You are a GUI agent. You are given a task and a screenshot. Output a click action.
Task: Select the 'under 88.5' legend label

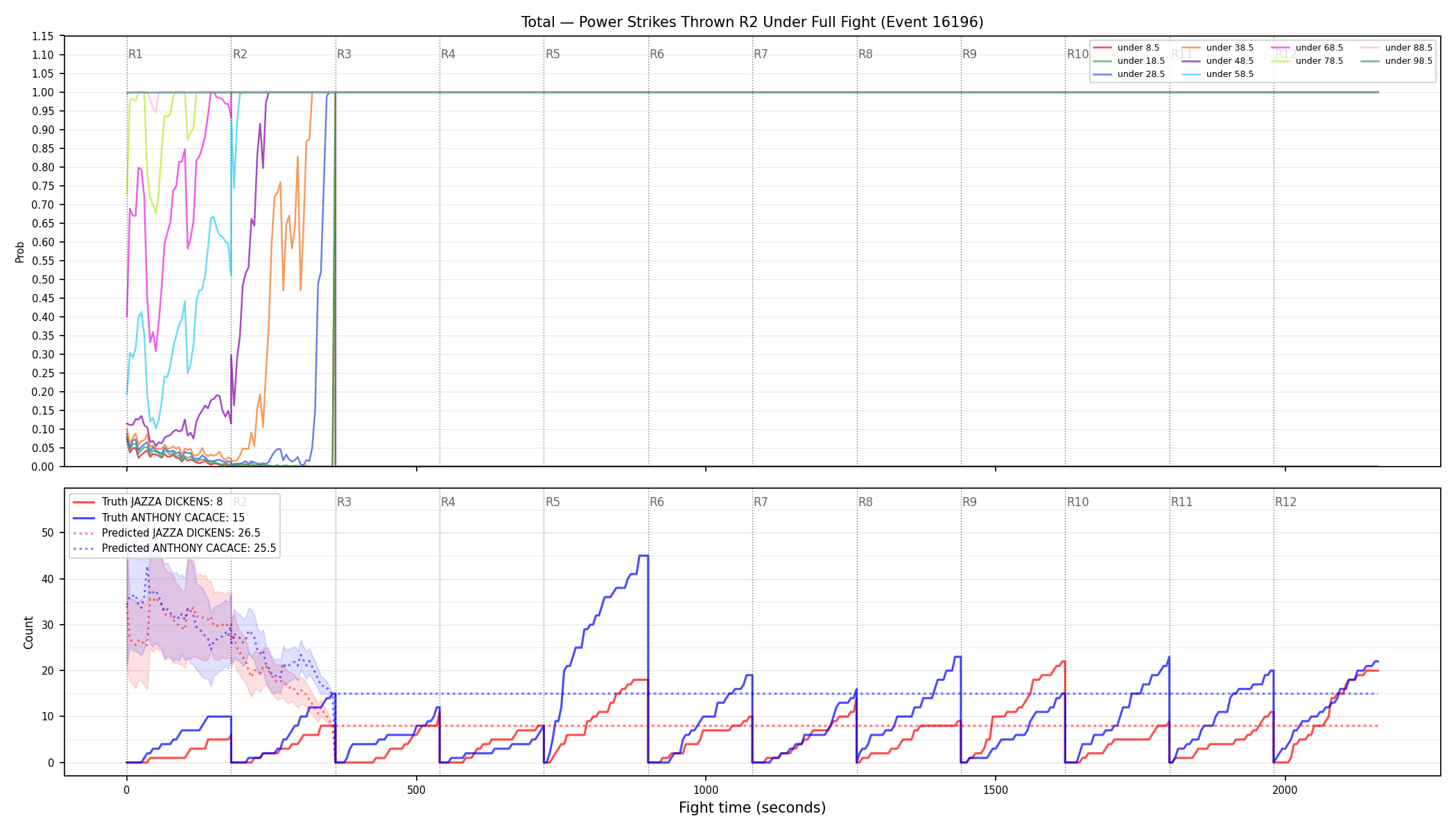coord(1409,48)
